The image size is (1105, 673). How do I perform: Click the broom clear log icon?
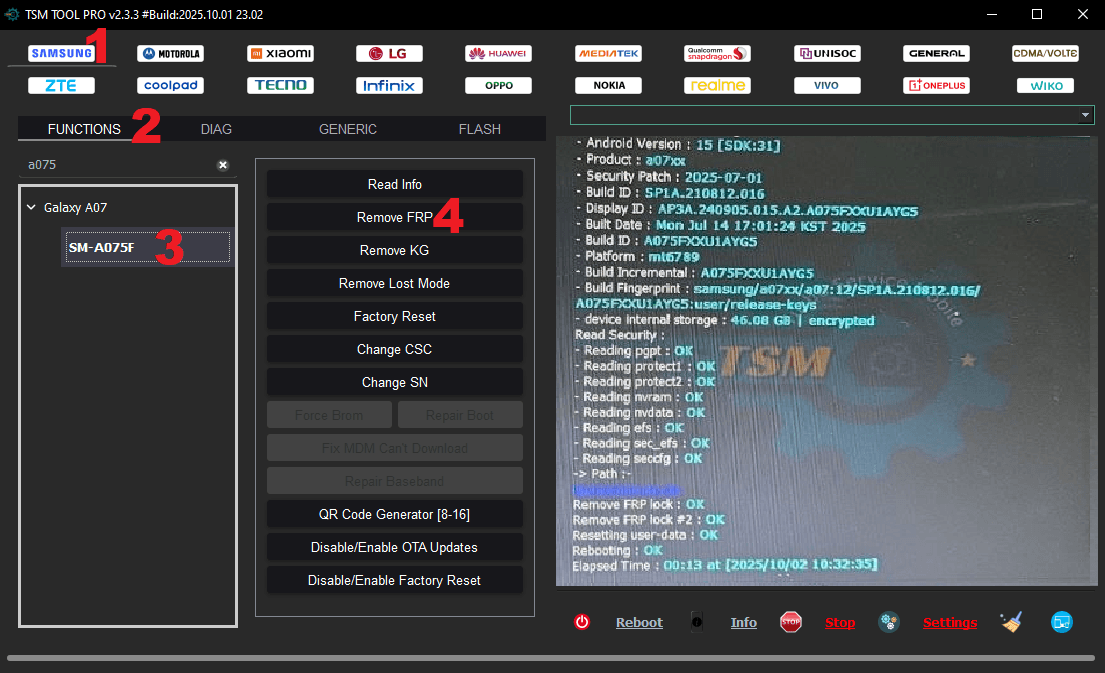1011,622
